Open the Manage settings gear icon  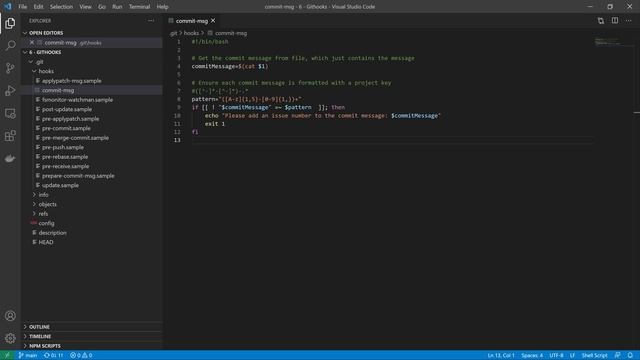tap(10, 338)
